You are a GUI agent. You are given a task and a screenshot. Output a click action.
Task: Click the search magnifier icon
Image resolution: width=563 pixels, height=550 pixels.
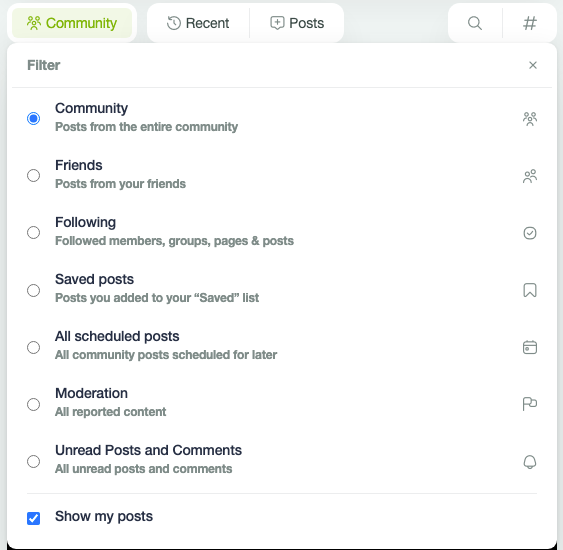click(x=475, y=23)
